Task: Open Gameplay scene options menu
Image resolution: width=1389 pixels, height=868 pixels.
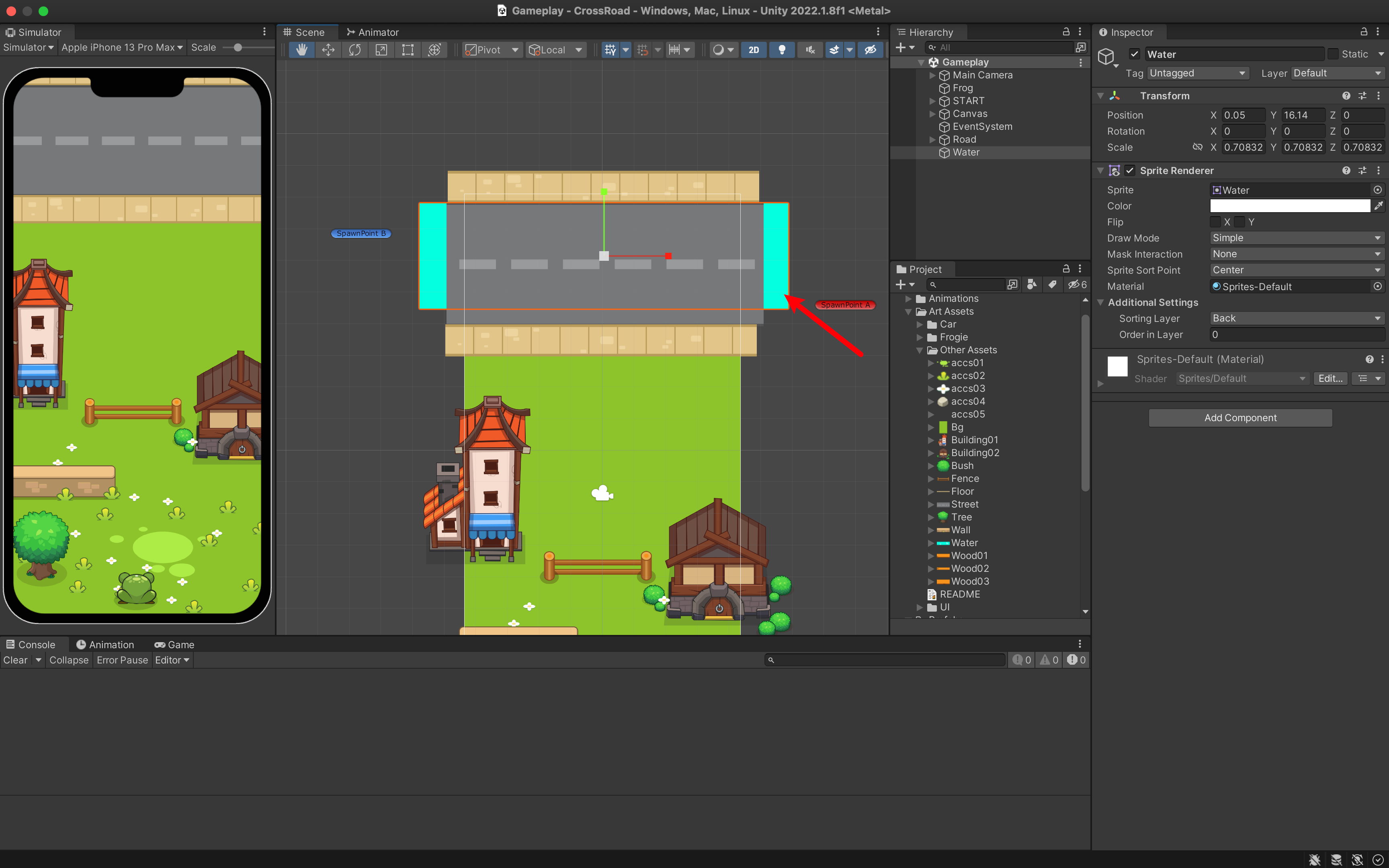Action: tap(1081, 62)
